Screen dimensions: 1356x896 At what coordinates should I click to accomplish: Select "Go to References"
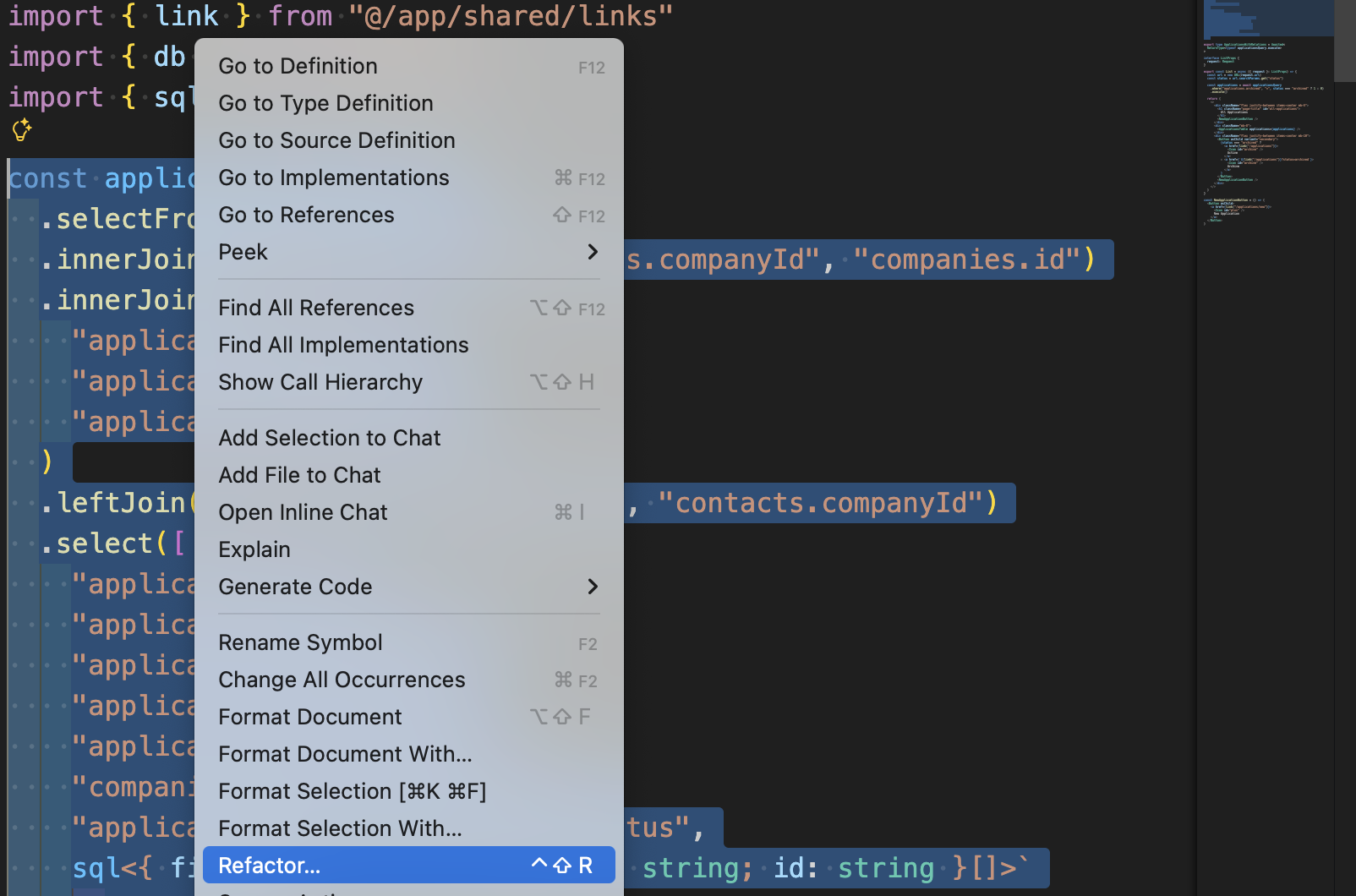point(306,215)
